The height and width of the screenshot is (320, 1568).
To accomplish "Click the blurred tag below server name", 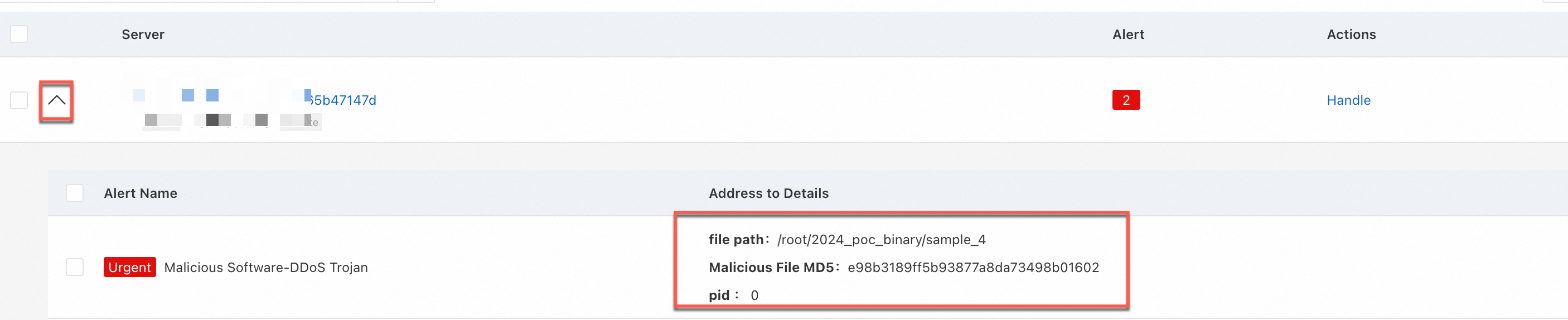I will pyautogui.click(x=233, y=120).
